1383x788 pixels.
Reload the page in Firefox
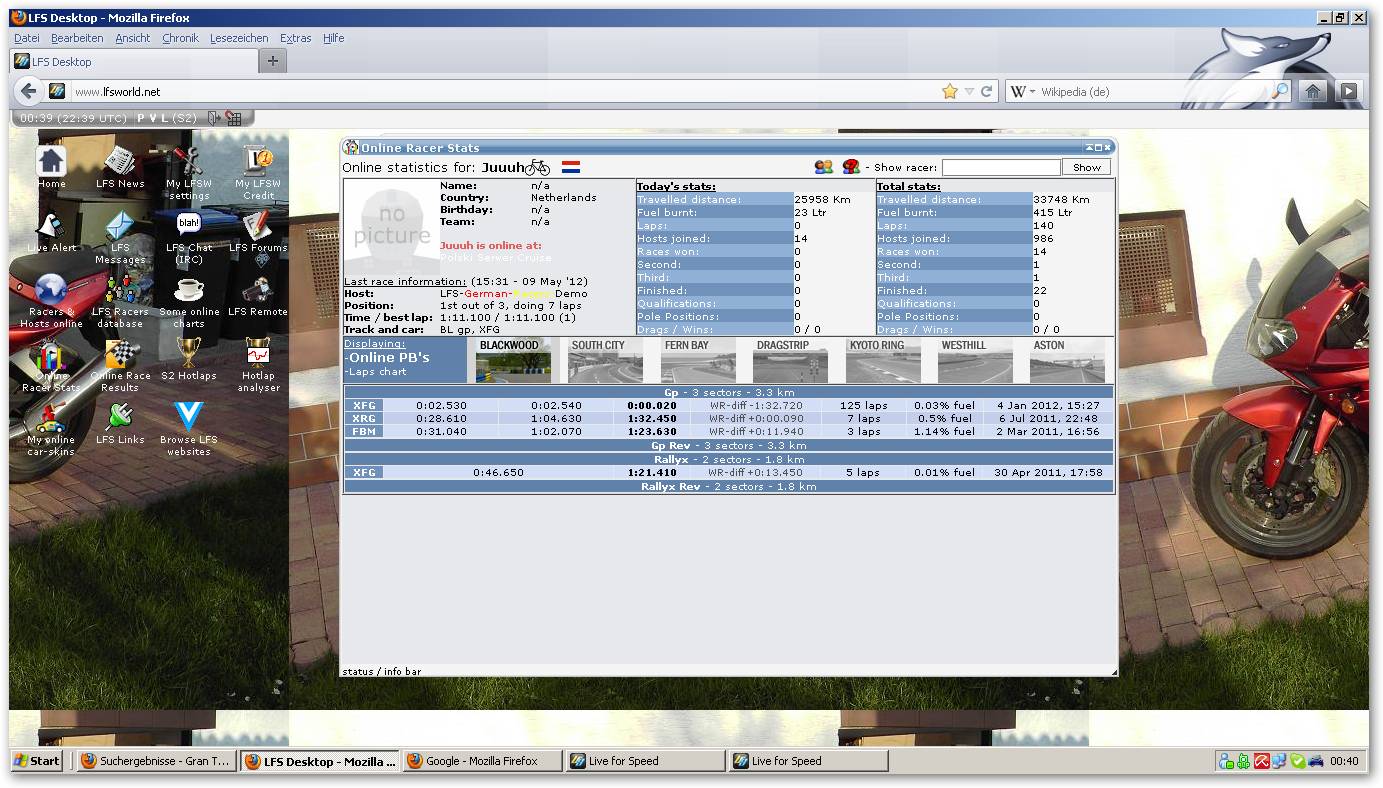click(986, 91)
